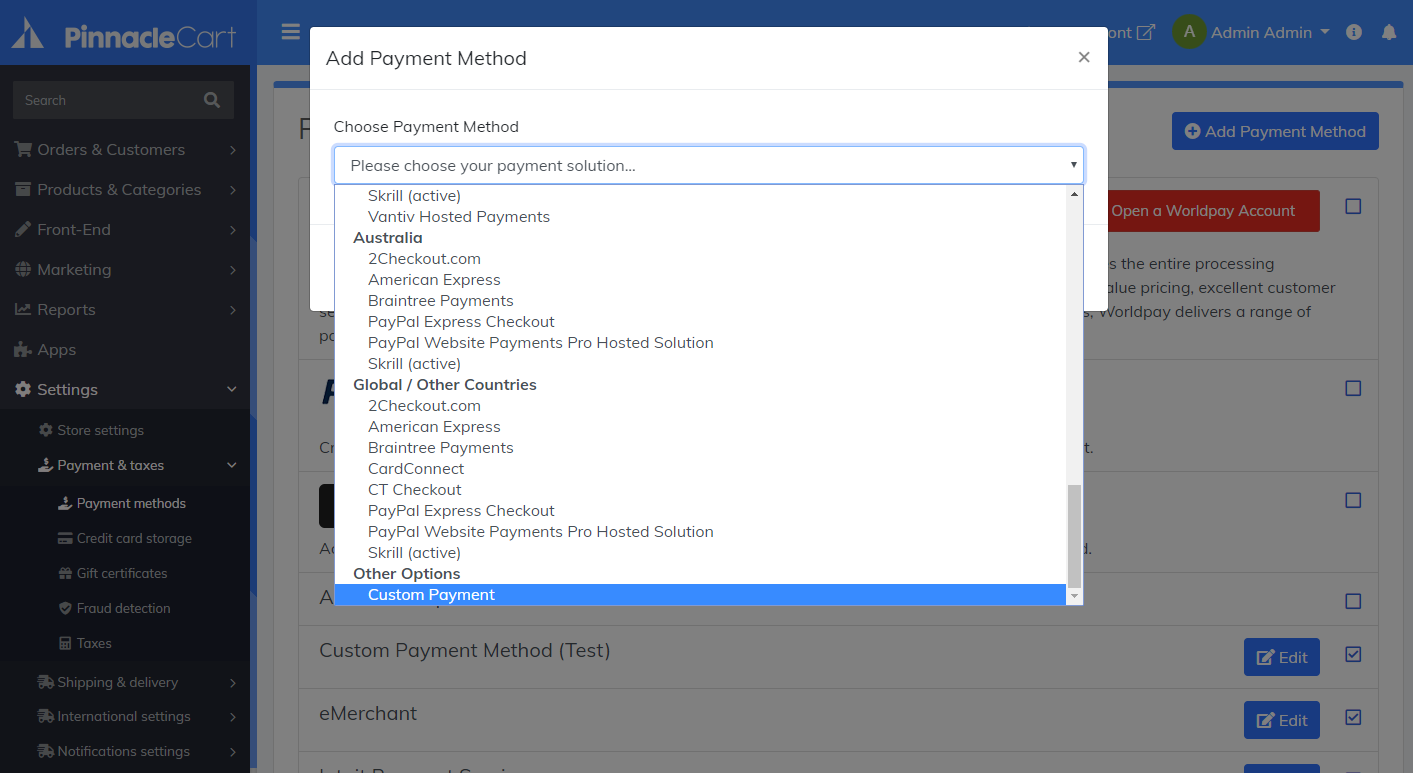This screenshot has height=773, width=1413.
Task: Click the Fraud detection shield icon
Action: point(65,608)
